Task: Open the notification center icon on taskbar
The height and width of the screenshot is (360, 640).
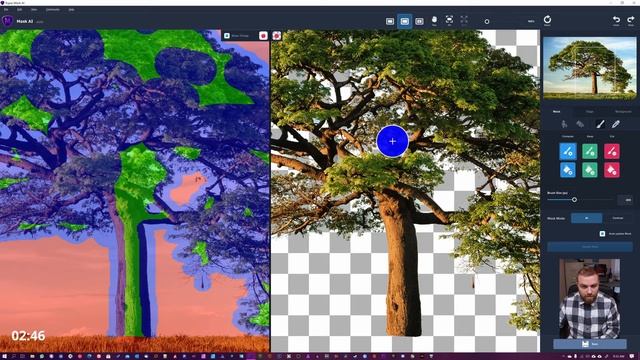Action: click(x=632, y=356)
